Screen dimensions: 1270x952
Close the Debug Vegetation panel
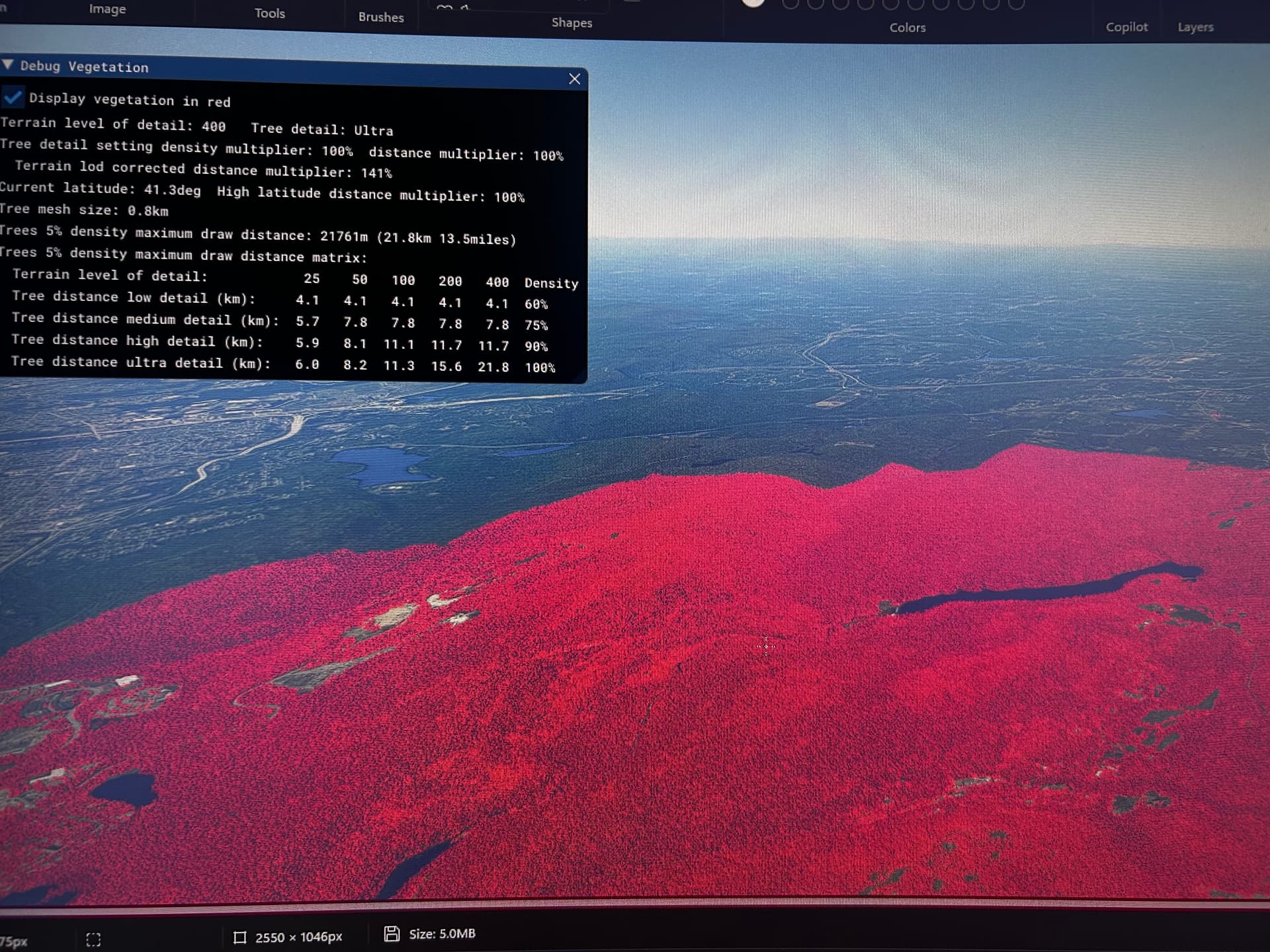pos(574,79)
